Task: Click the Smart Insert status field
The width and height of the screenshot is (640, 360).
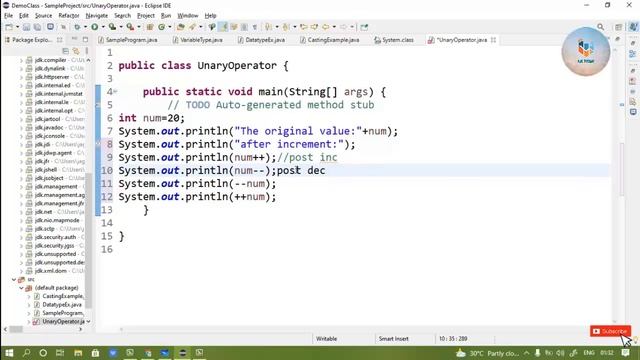Action: [393, 339]
